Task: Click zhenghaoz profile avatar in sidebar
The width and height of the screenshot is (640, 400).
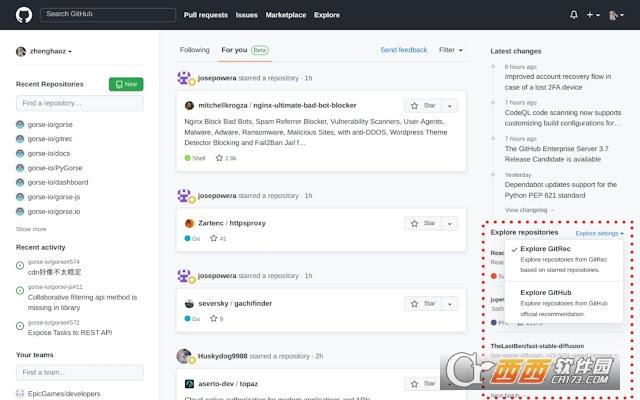Action: click(21, 51)
